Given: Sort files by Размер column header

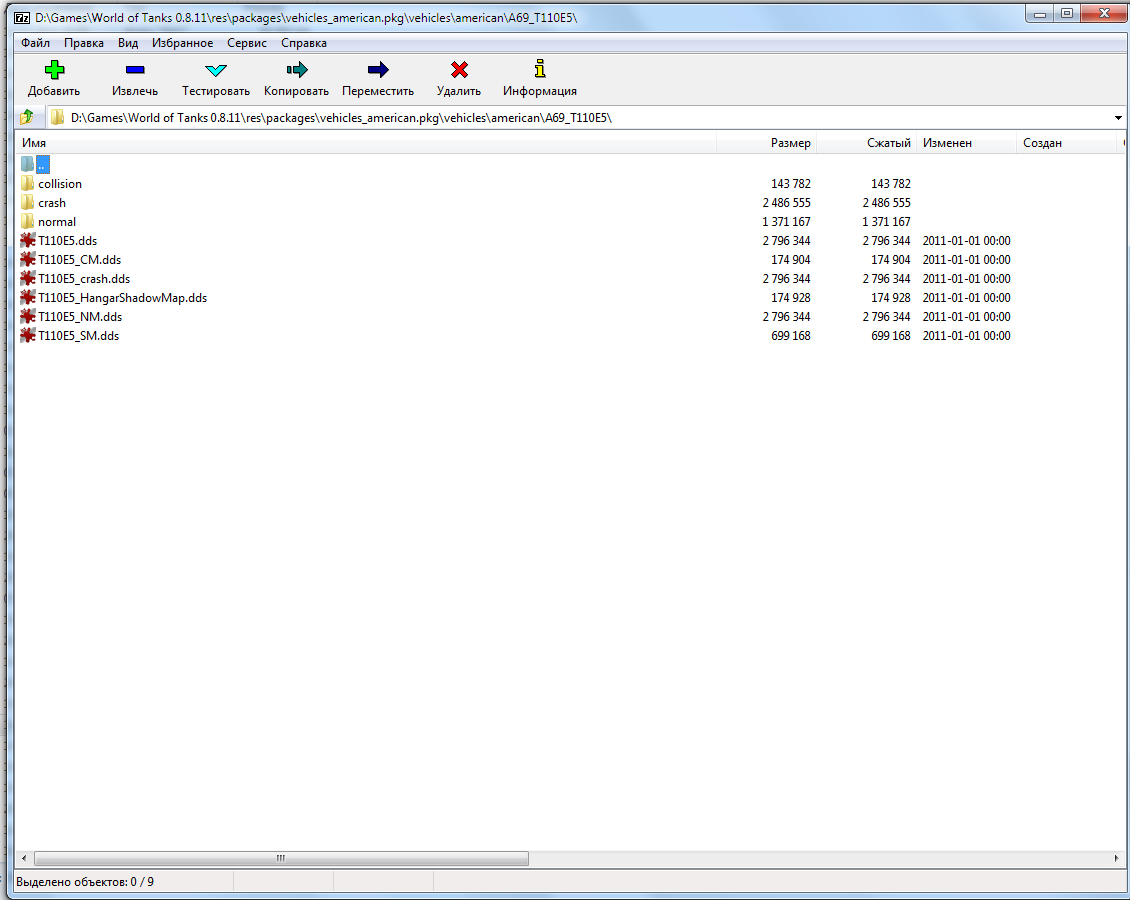Looking at the screenshot, I should [767, 143].
